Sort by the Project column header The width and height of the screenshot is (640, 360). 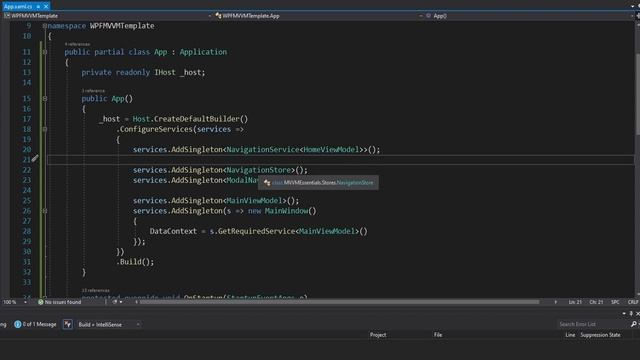point(378,335)
